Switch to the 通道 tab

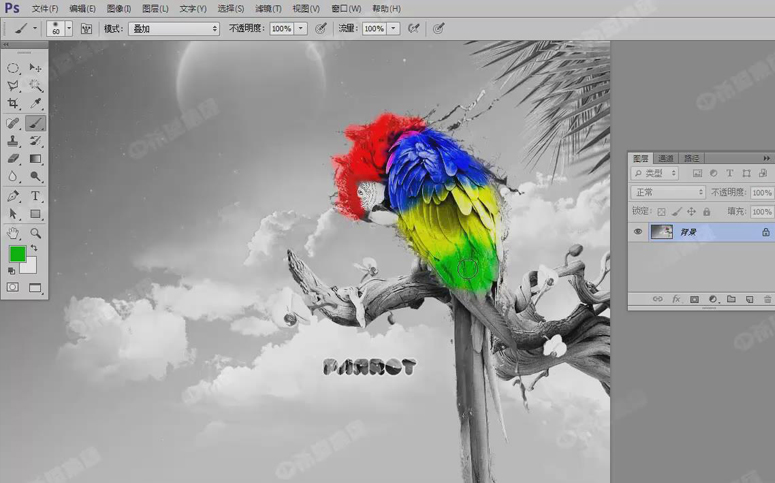(x=666, y=158)
